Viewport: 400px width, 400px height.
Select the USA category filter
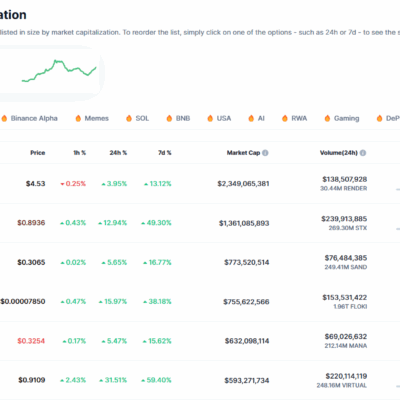(219, 118)
